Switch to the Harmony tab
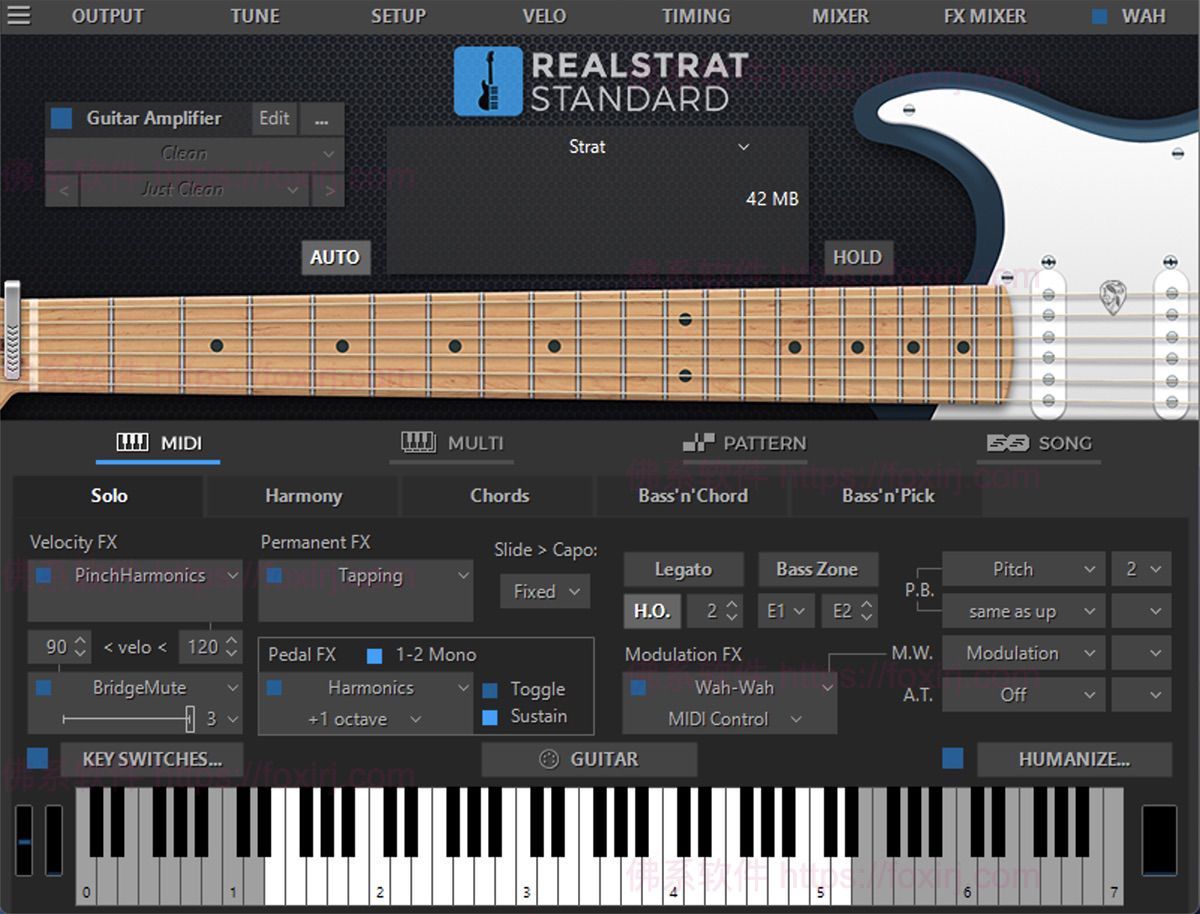Image resolution: width=1200 pixels, height=914 pixels. click(302, 496)
